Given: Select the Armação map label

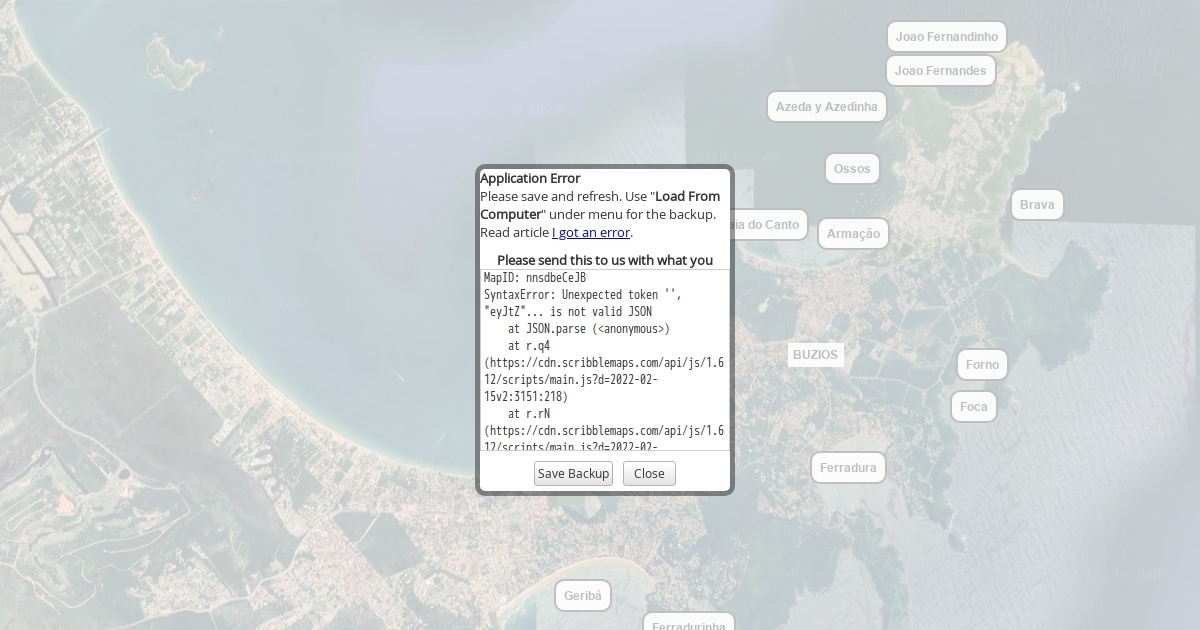Looking at the screenshot, I should pos(853,234).
